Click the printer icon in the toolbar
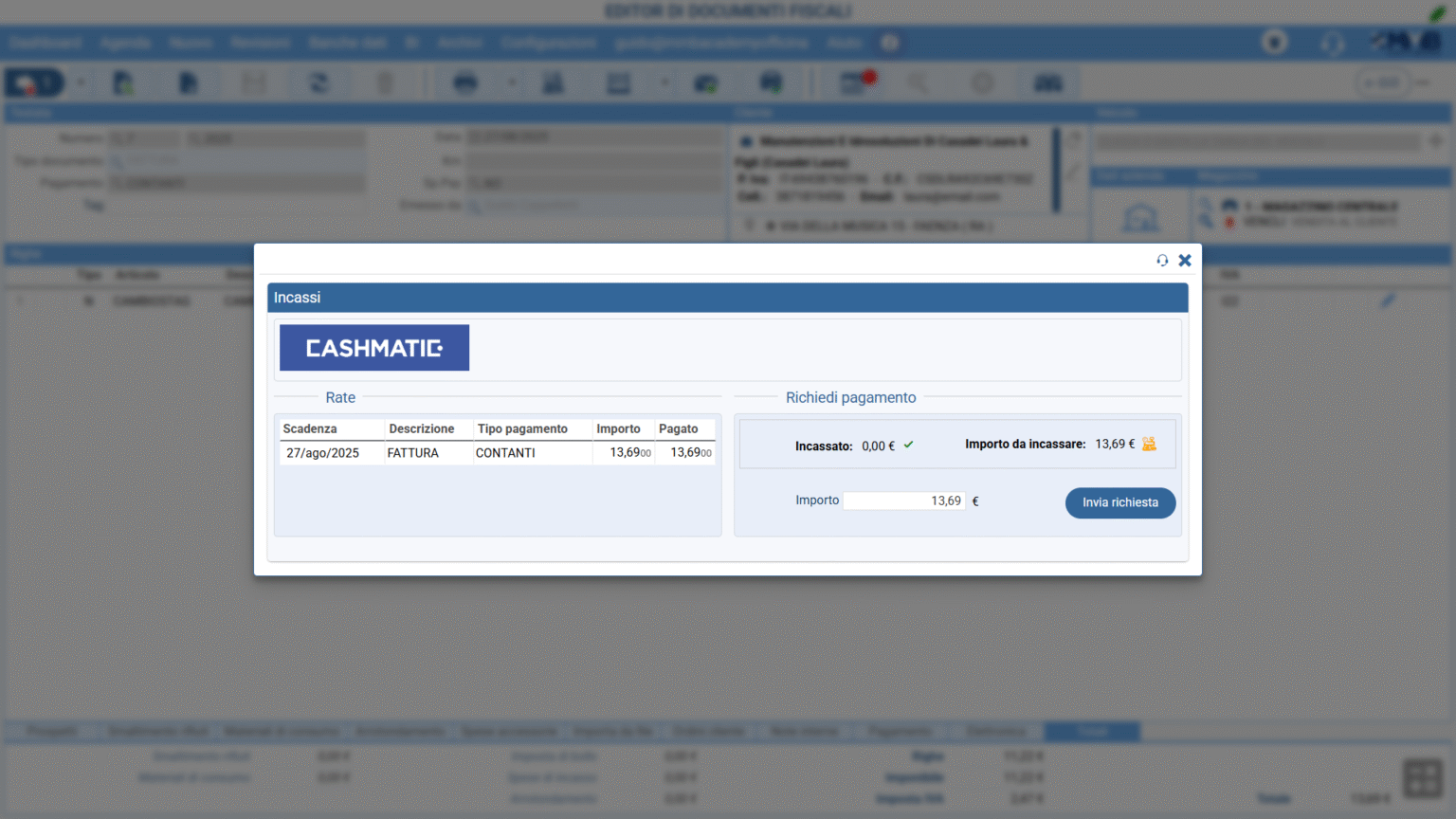 464,83
